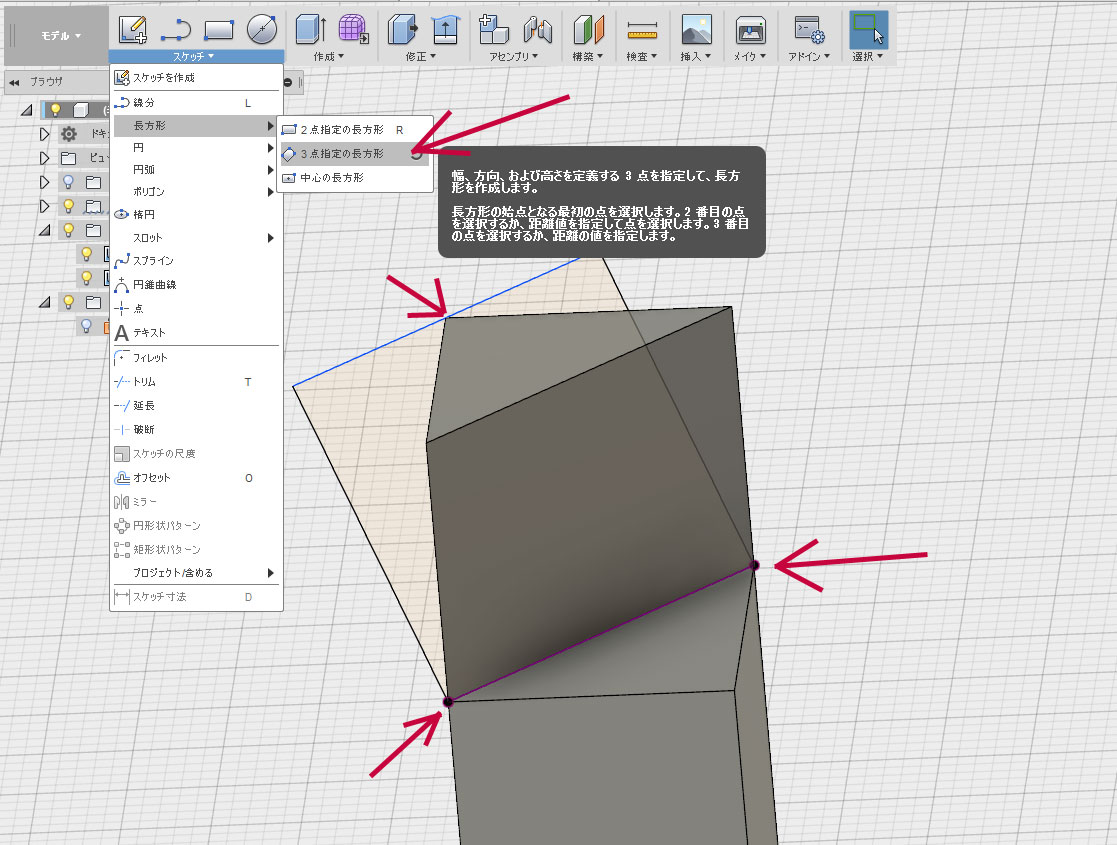This screenshot has width=1117, height=845.
Task: Click the Extrude box icon under 作成
Action: (310, 29)
